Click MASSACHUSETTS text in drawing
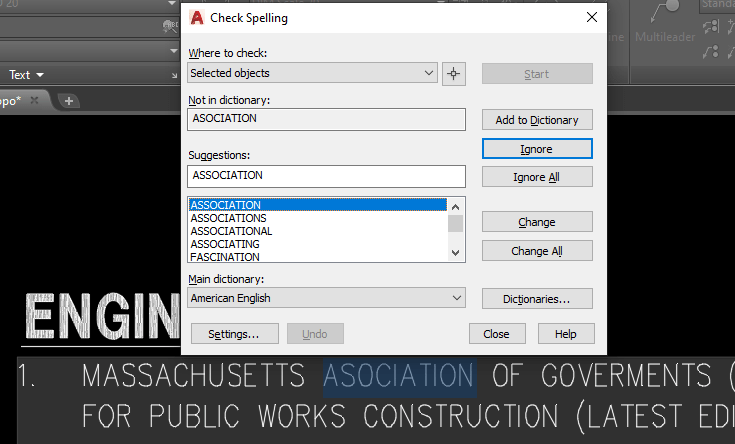This screenshot has width=735, height=444. (x=194, y=376)
